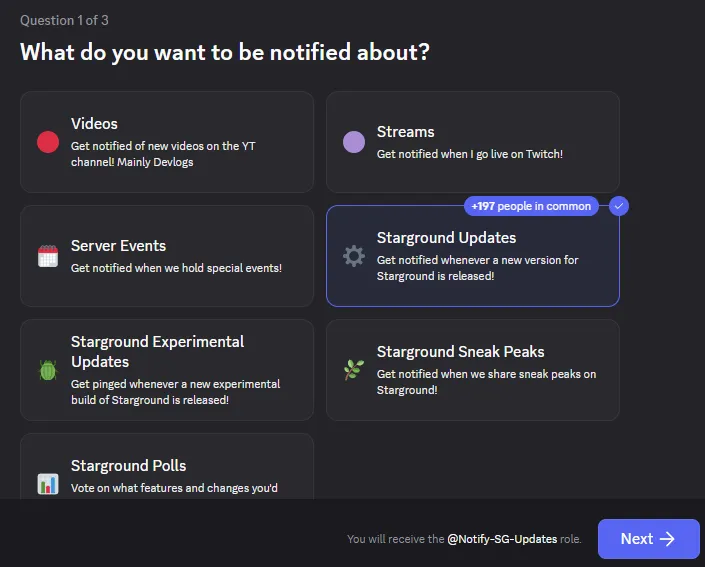Screen dimensions: 705x567
Task: Click the Question 1 of 3 indicator
Action: point(64,20)
